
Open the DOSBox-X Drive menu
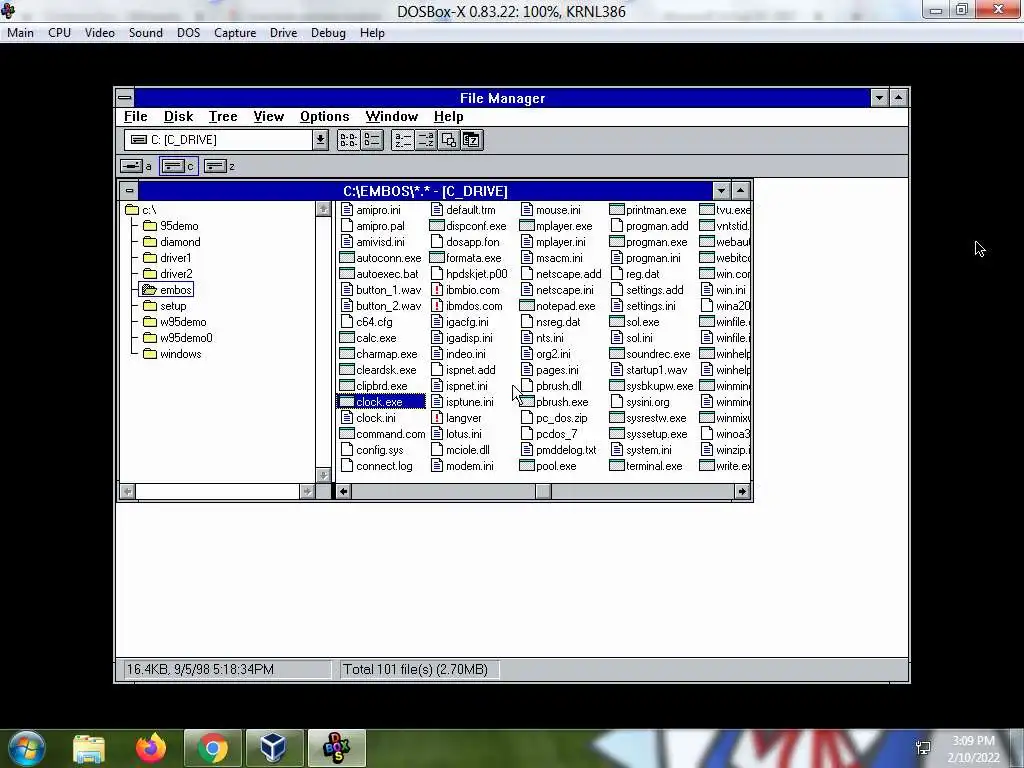coord(283,33)
